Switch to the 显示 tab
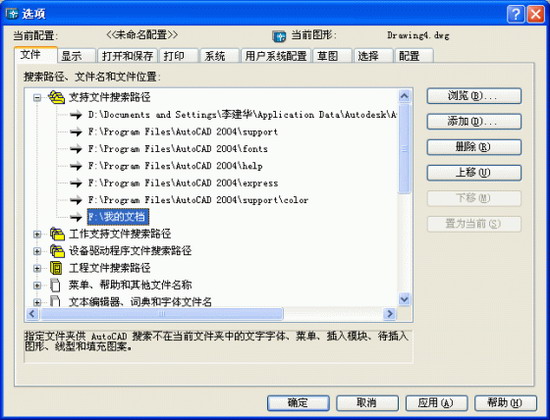Viewport: 550px width, 420px height. [76, 56]
